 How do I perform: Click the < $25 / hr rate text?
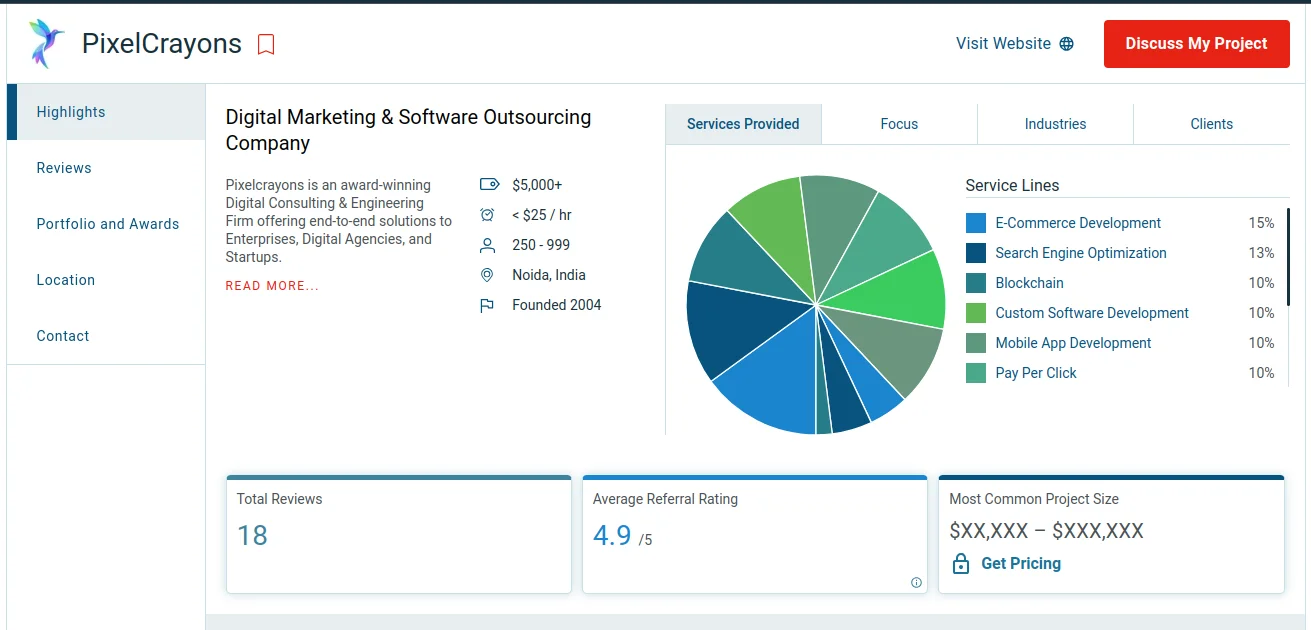coord(542,215)
